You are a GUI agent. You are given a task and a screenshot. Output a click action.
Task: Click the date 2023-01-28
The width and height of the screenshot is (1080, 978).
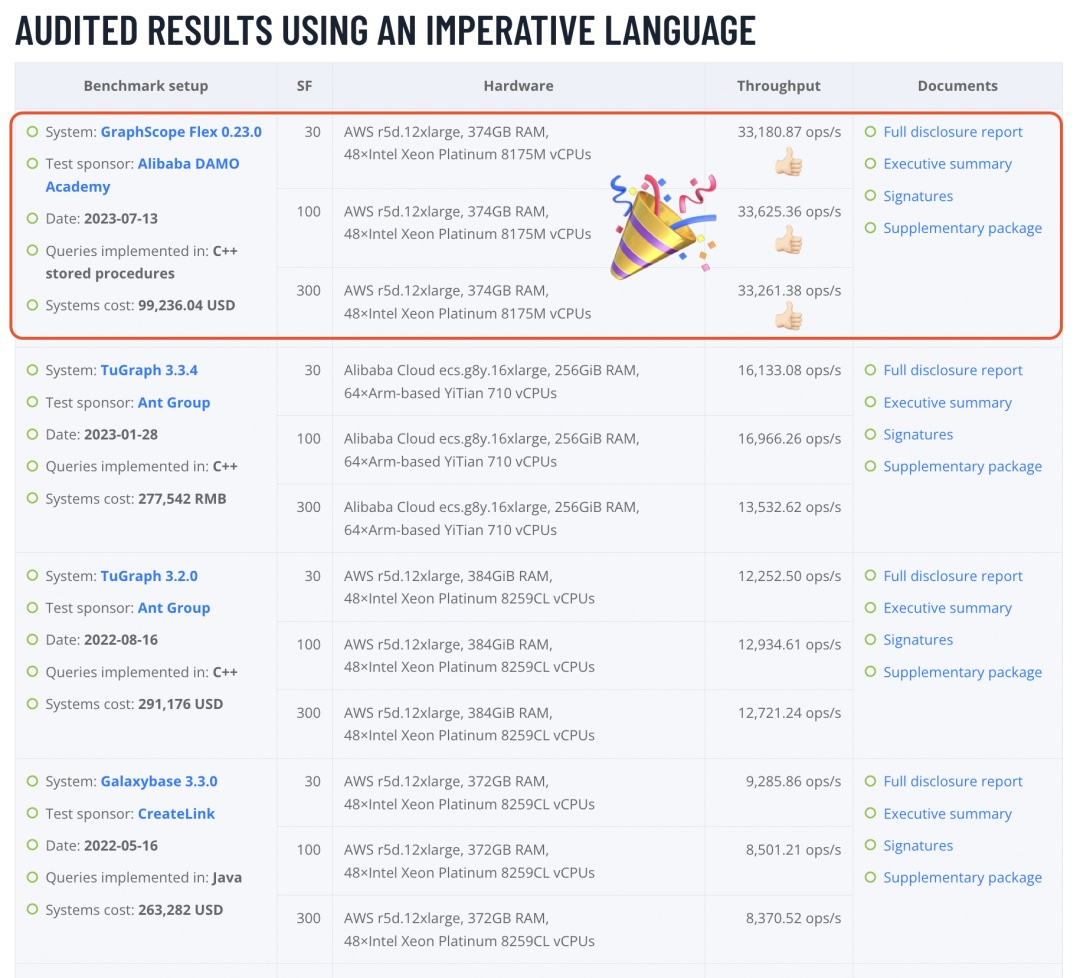coord(121,435)
